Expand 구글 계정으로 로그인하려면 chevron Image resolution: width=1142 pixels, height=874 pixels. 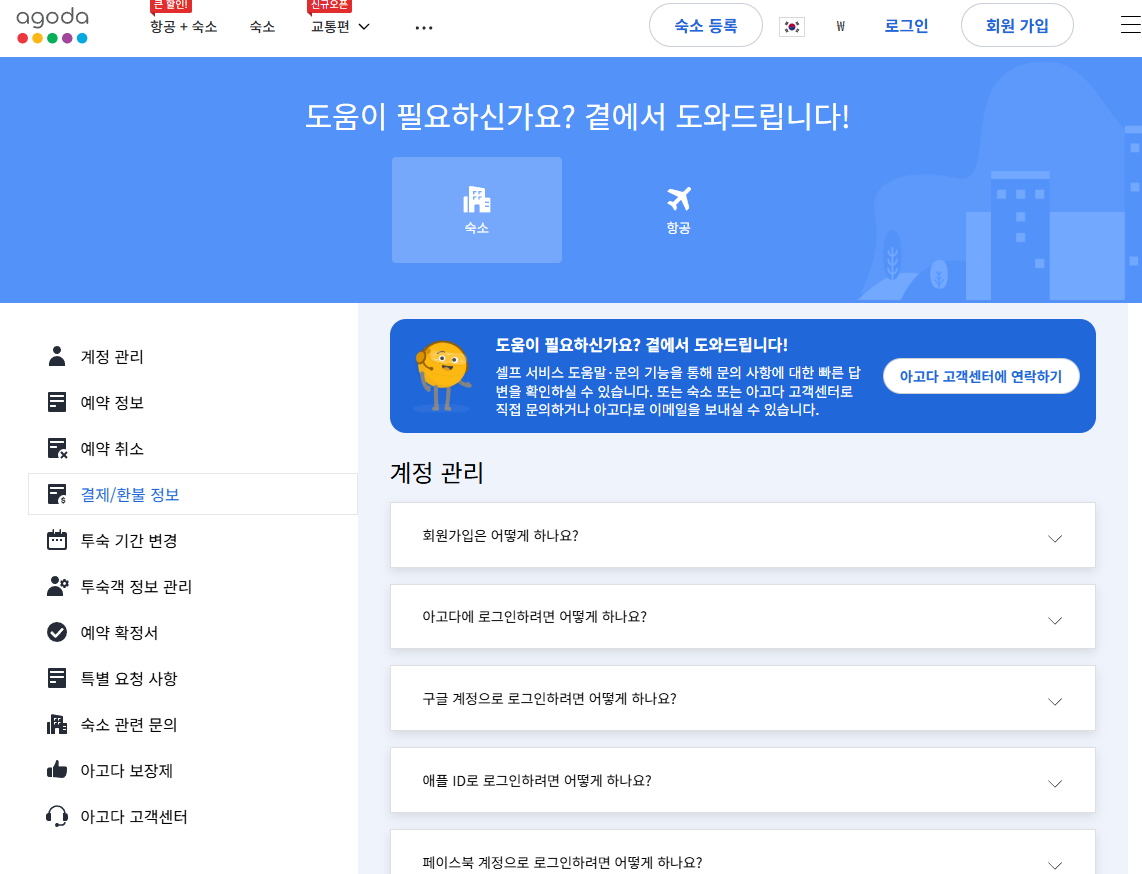coord(1055,701)
